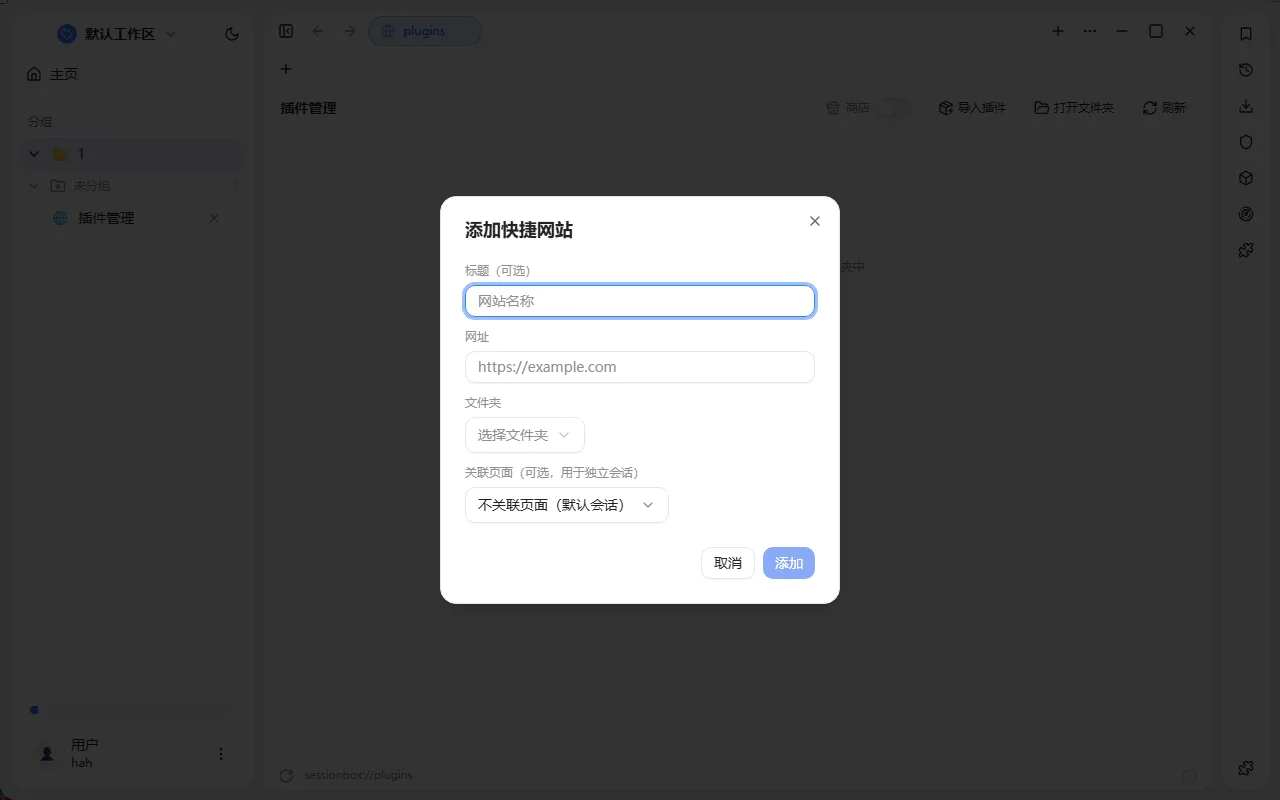Viewport: 1280px width, 800px height.
Task: Click the home icon beside 主页
Action: click(35, 74)
